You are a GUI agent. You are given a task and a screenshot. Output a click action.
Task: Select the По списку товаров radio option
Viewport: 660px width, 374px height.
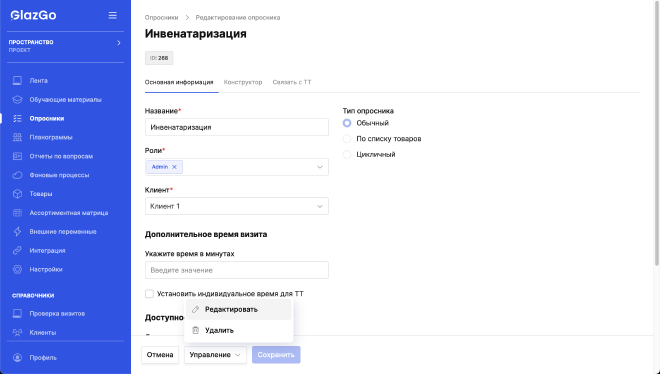(x=347, y=138)
